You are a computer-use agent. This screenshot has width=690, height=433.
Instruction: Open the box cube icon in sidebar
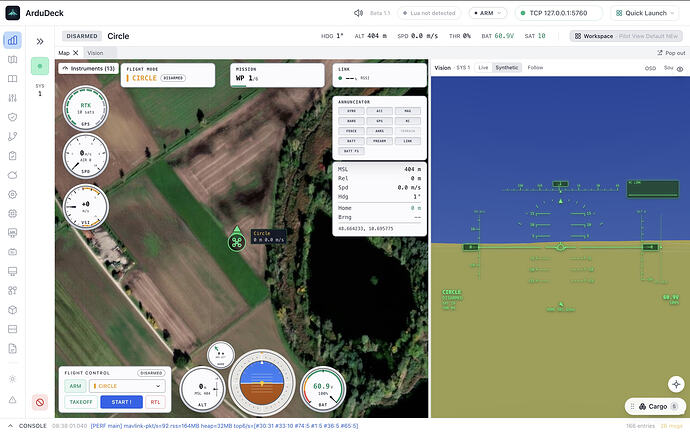click(12, 310)
